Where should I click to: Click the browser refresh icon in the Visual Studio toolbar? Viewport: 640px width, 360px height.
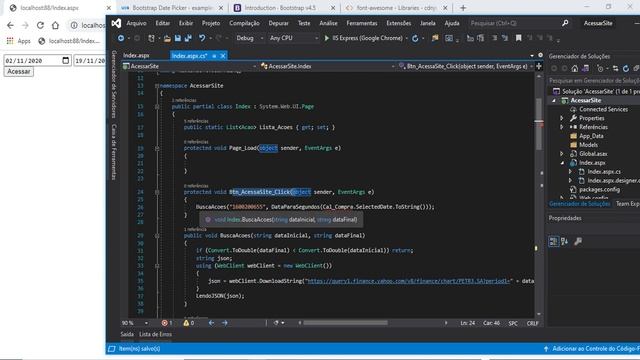pyautogui.click(x=415, y=38)
